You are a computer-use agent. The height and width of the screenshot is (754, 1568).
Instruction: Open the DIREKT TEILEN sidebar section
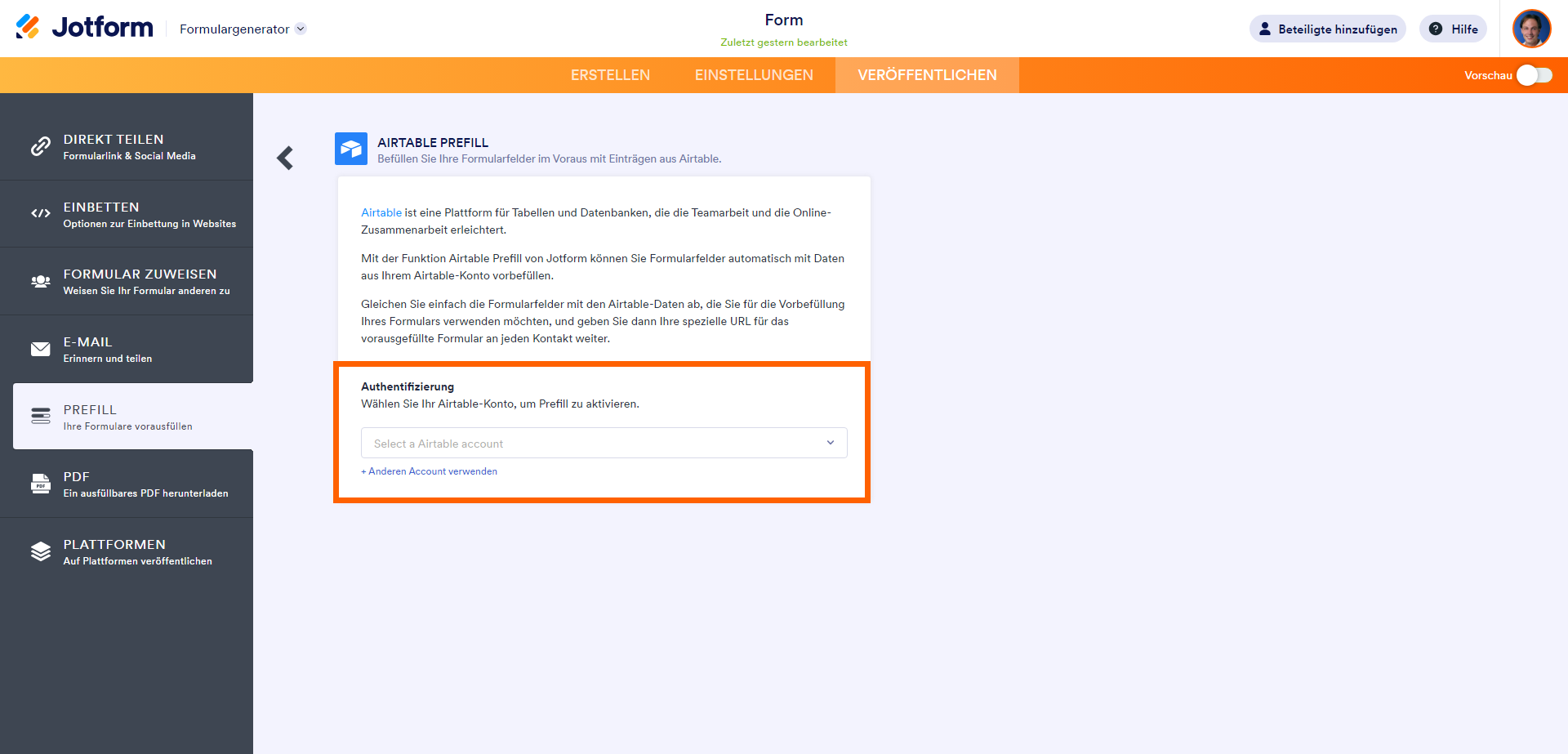click(x=127, y=146)
